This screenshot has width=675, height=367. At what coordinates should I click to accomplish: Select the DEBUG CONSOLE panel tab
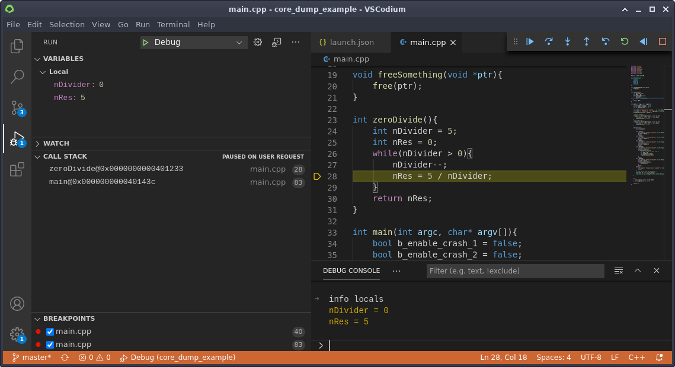pyautogui.click(x=351, y=271)
